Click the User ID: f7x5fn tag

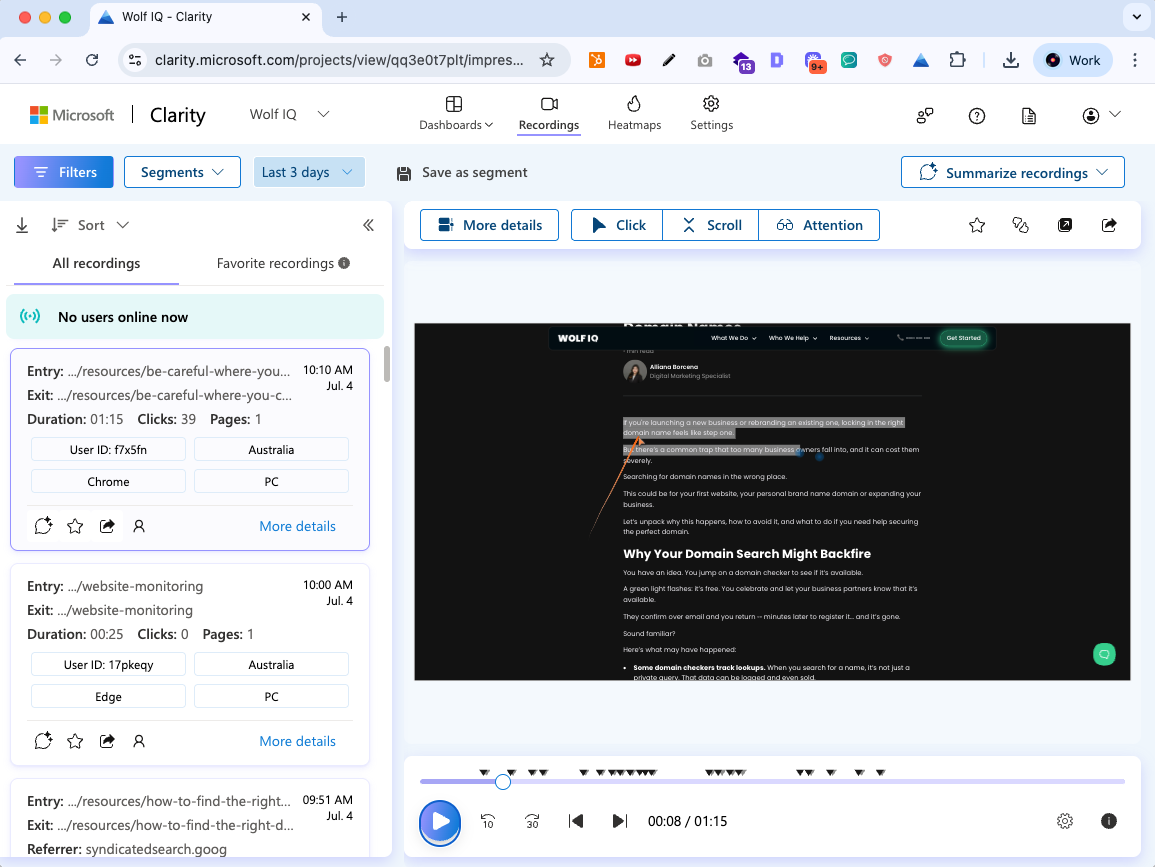click(108, 449)
